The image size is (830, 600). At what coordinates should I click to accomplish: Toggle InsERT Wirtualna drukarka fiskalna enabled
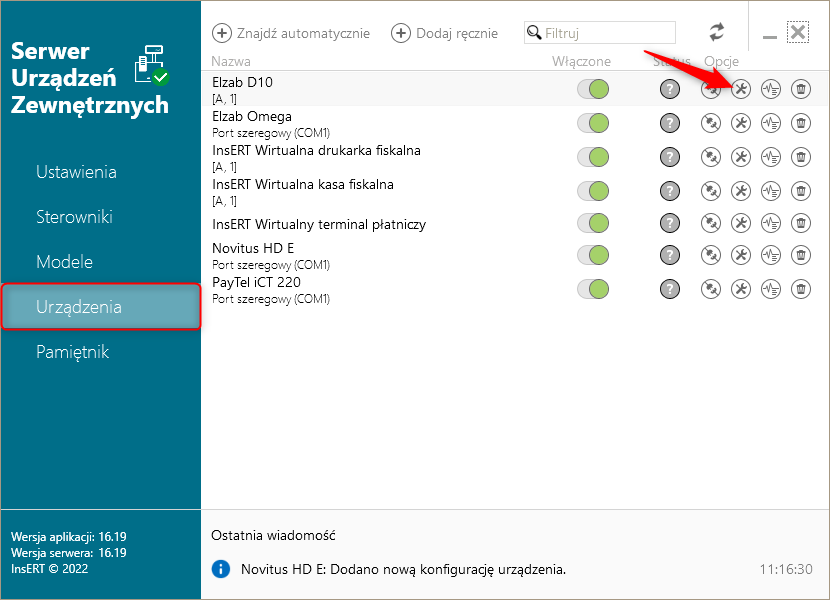point(593,157)
